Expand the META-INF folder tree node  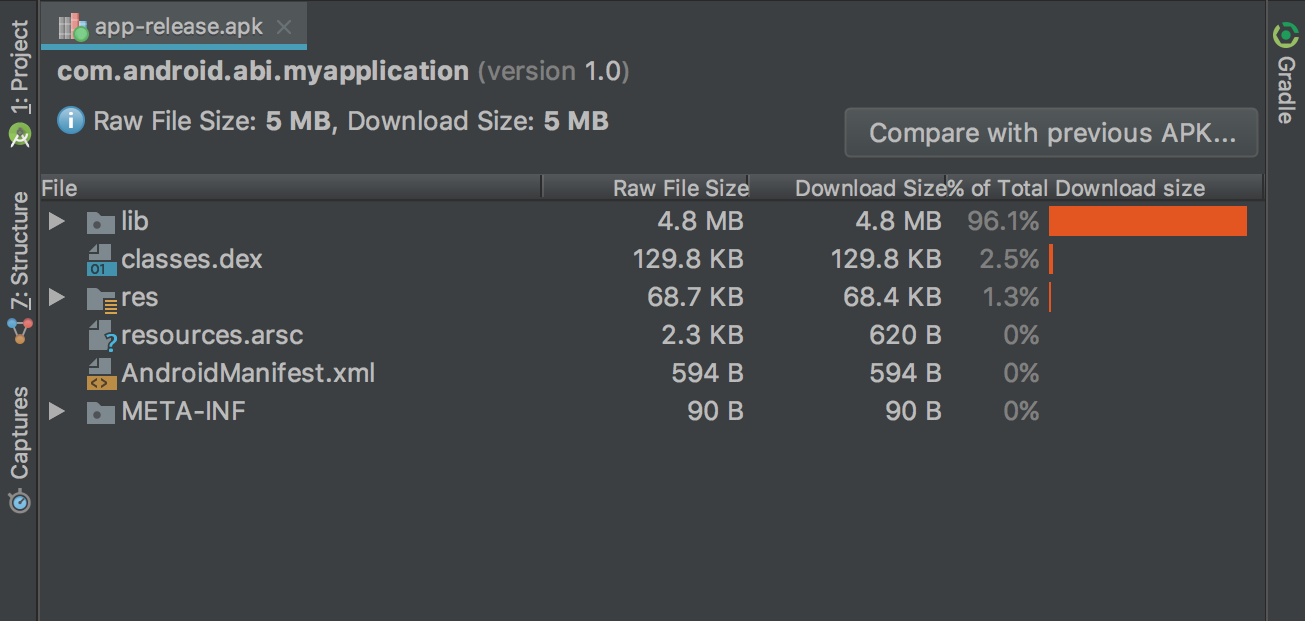57,411
